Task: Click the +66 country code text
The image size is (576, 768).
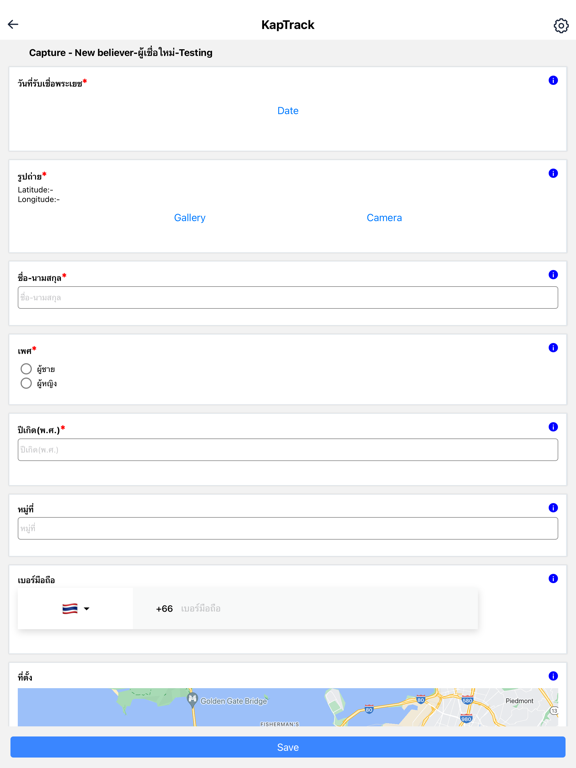Action: pos(164,609)
